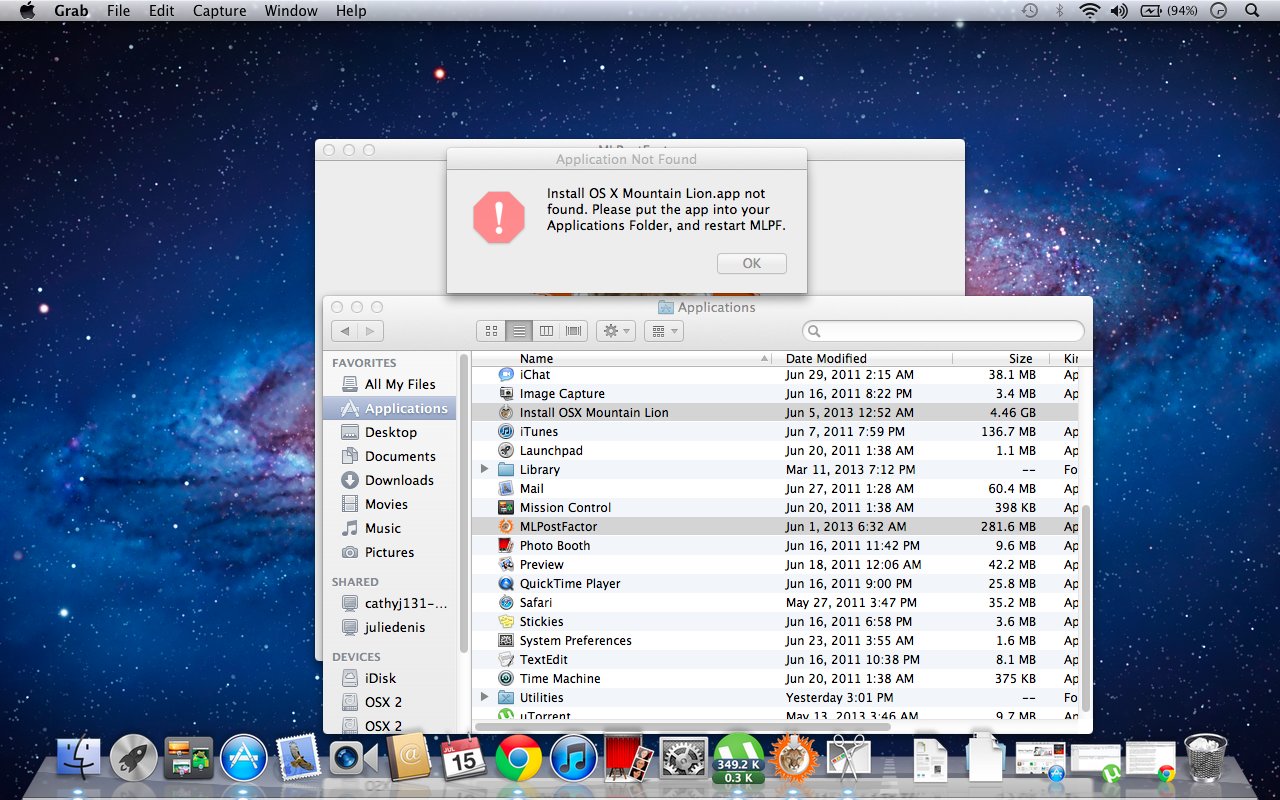Viewport: 1280px width, 800px height.
Task: Open the File menu
Action: tap(118, 11)
